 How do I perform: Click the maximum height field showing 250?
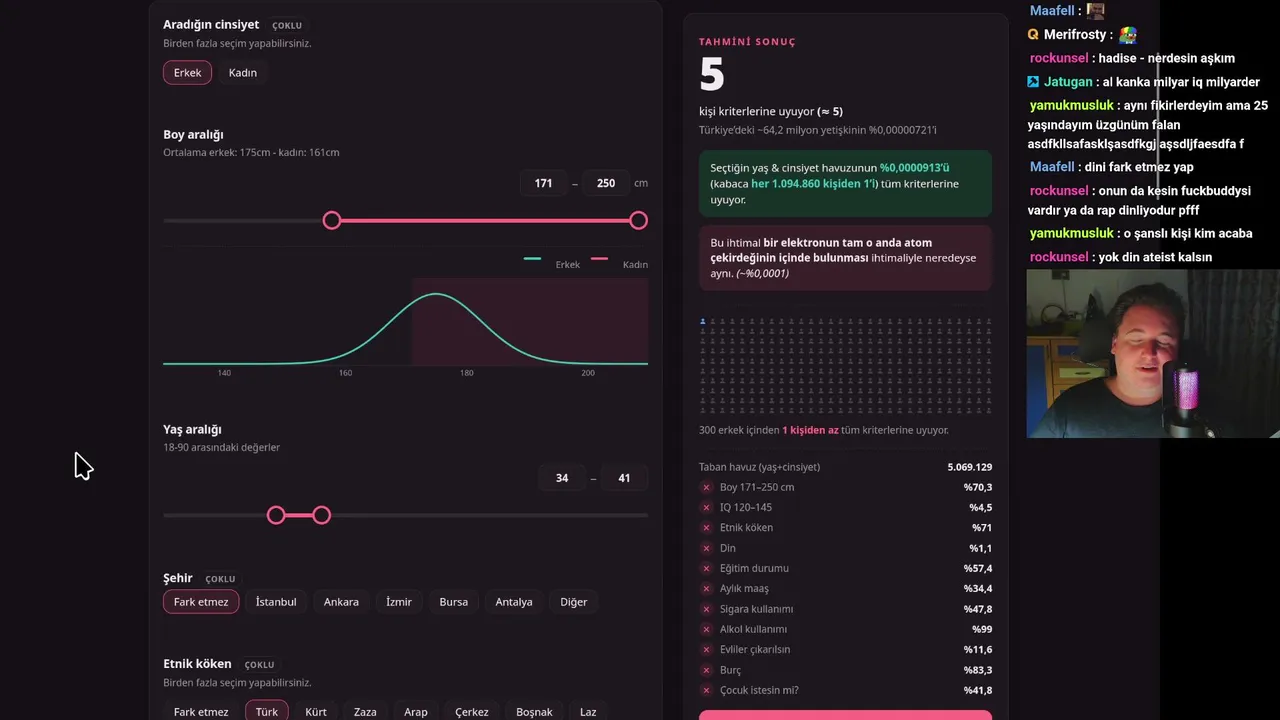[606, 183]
